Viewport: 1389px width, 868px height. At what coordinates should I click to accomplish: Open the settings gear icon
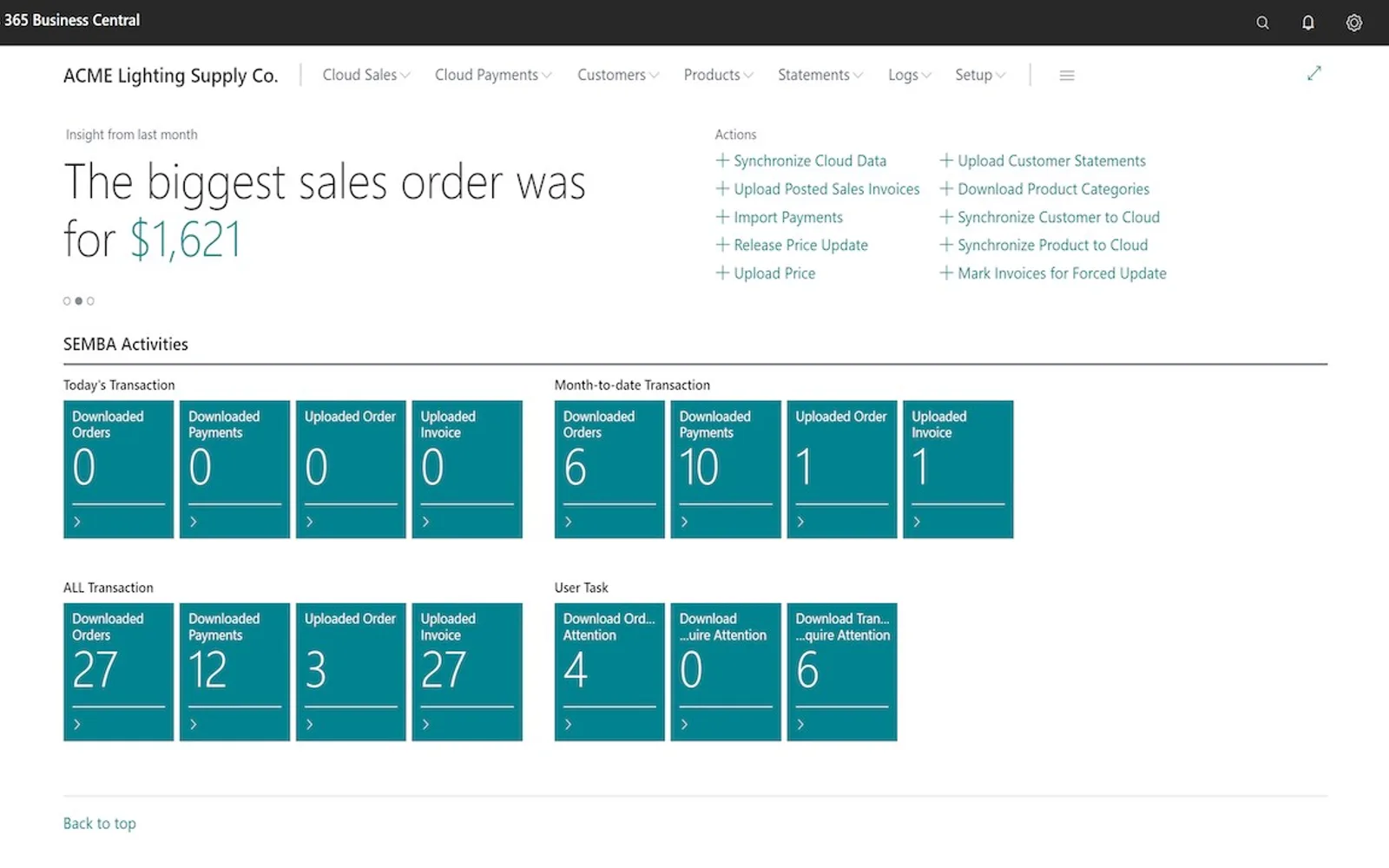1354,23
